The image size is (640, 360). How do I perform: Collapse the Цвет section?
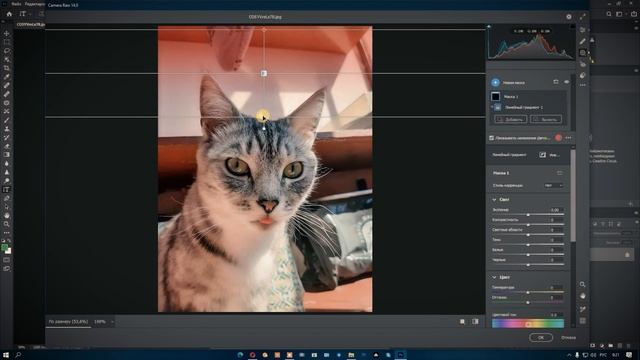pyautogui.click(x=494, y=277)
